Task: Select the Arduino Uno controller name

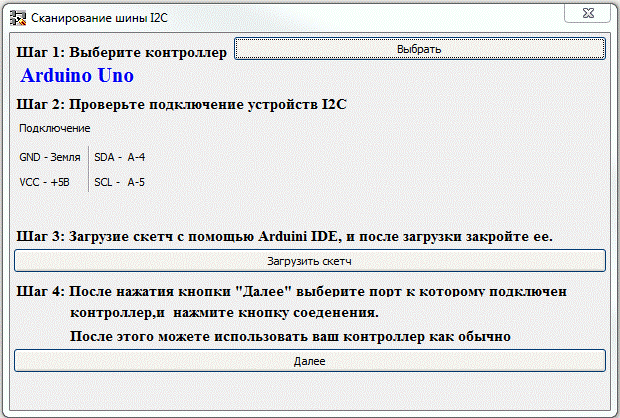Action: (x=77, y=75)
